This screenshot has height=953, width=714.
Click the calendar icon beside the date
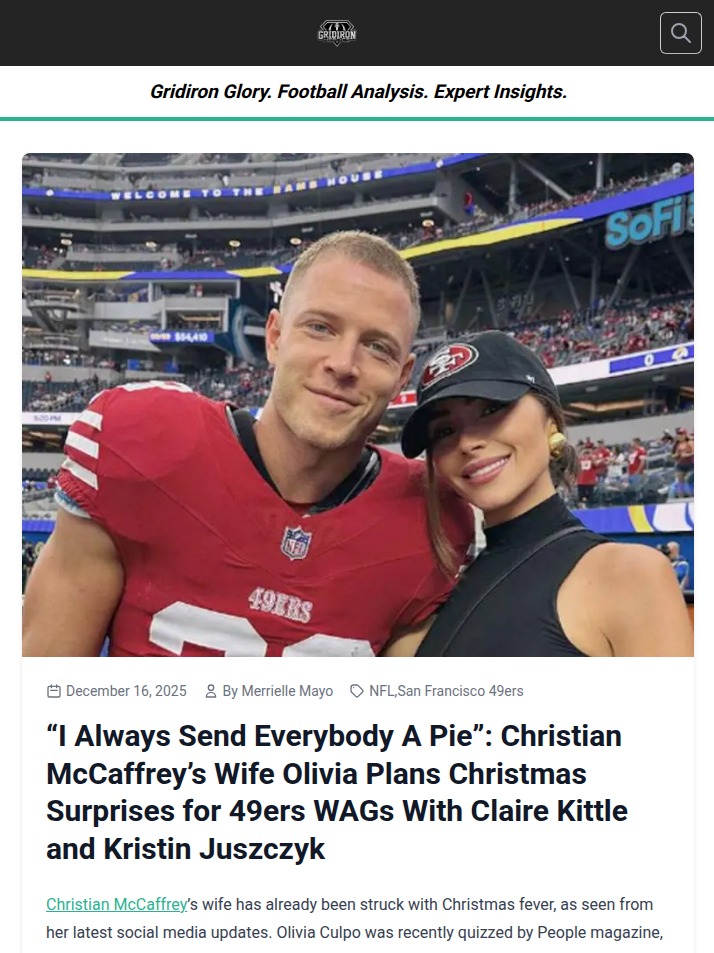pos(54,691)
